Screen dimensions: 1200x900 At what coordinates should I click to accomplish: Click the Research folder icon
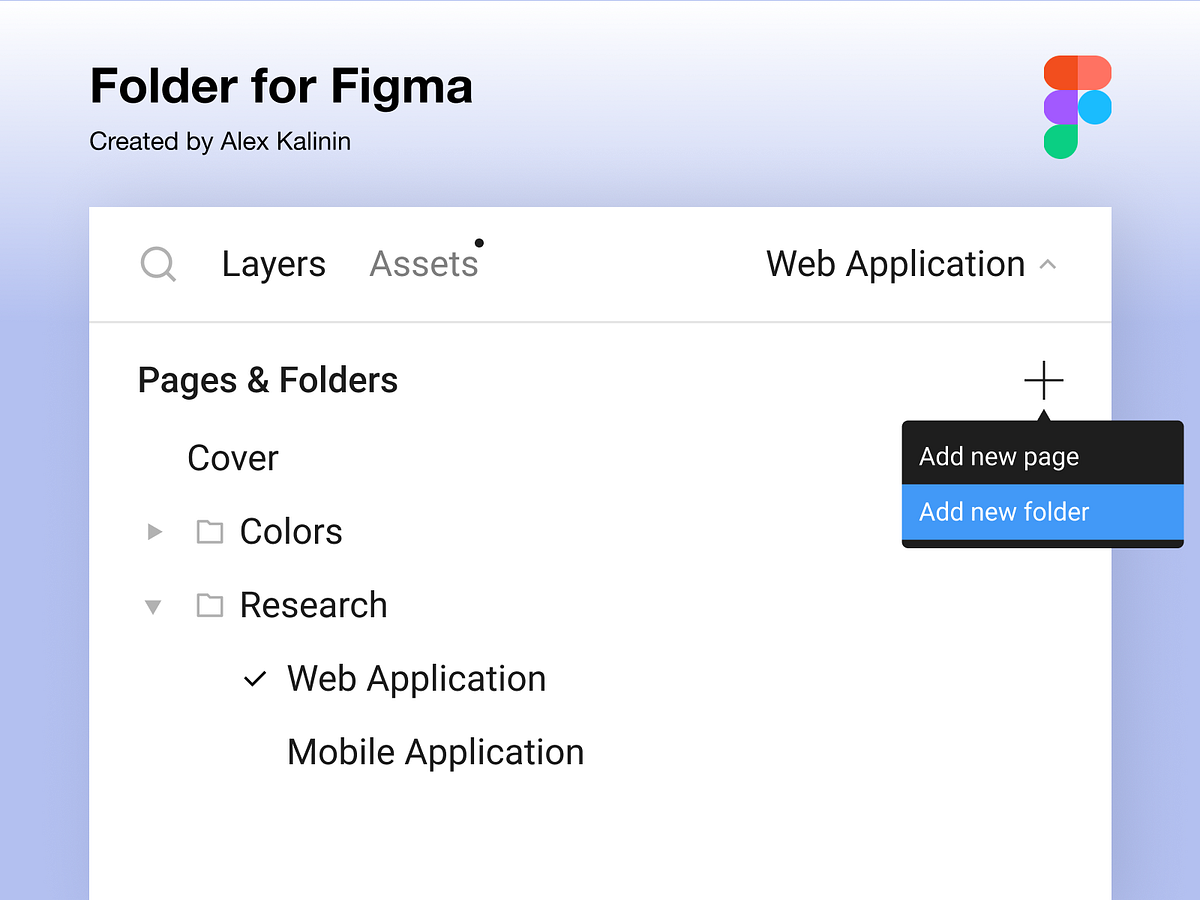coord(210,605)
